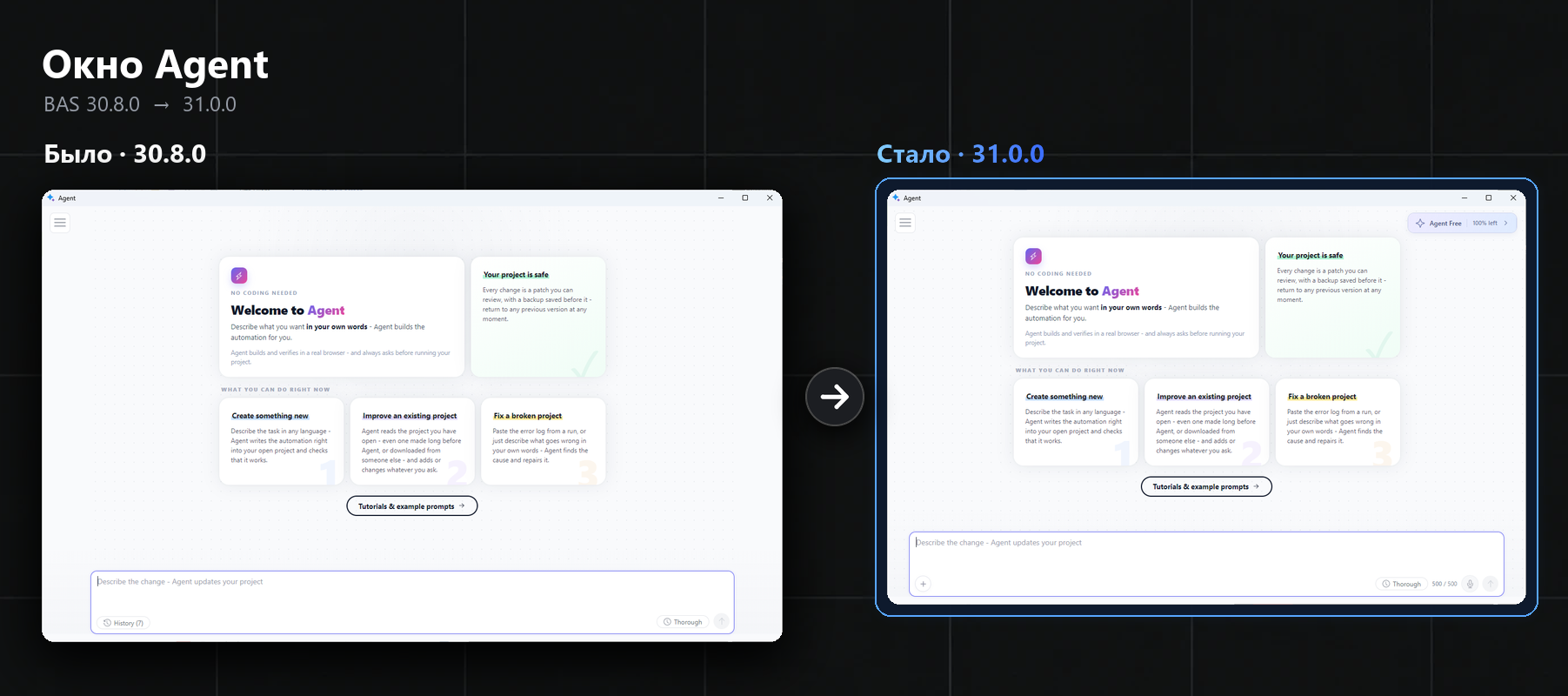Open History (7) in the 30.8.0 window
The image size is (1568, 696).
[123, 623]
